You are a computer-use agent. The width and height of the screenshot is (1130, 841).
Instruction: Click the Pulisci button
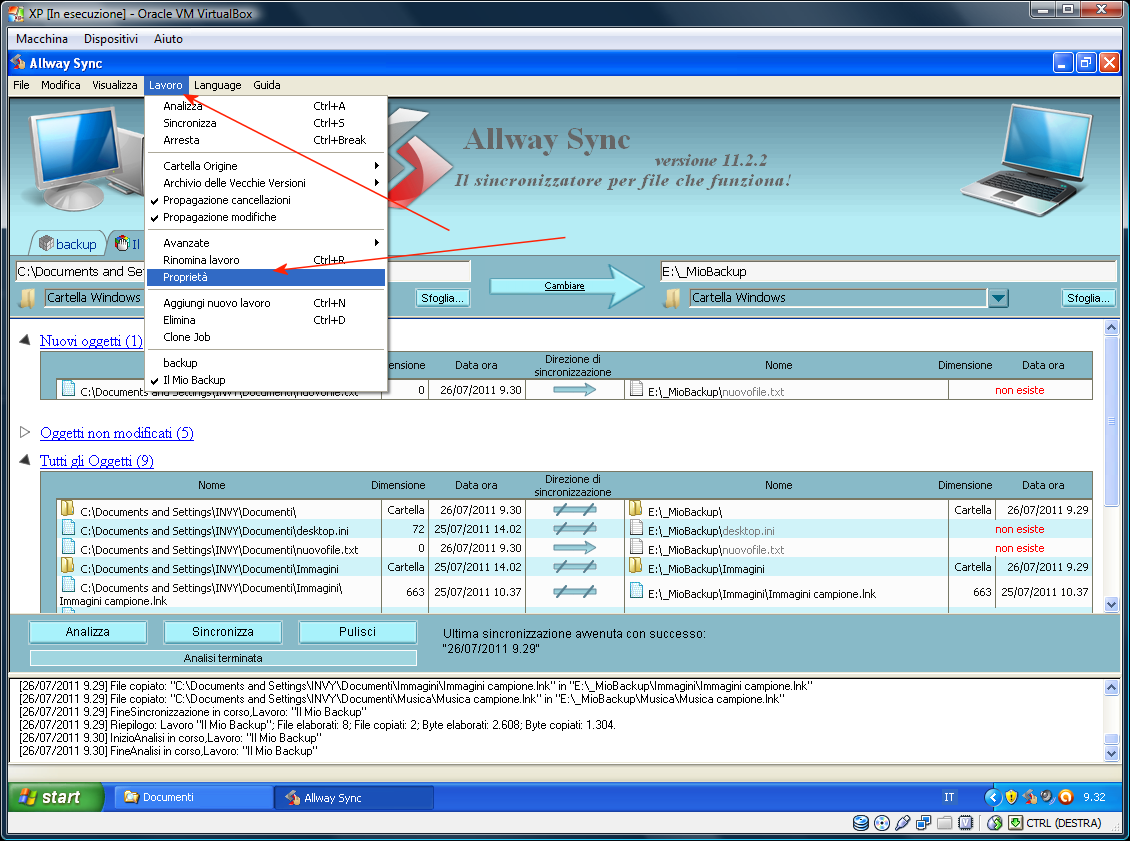pos(357,632)
